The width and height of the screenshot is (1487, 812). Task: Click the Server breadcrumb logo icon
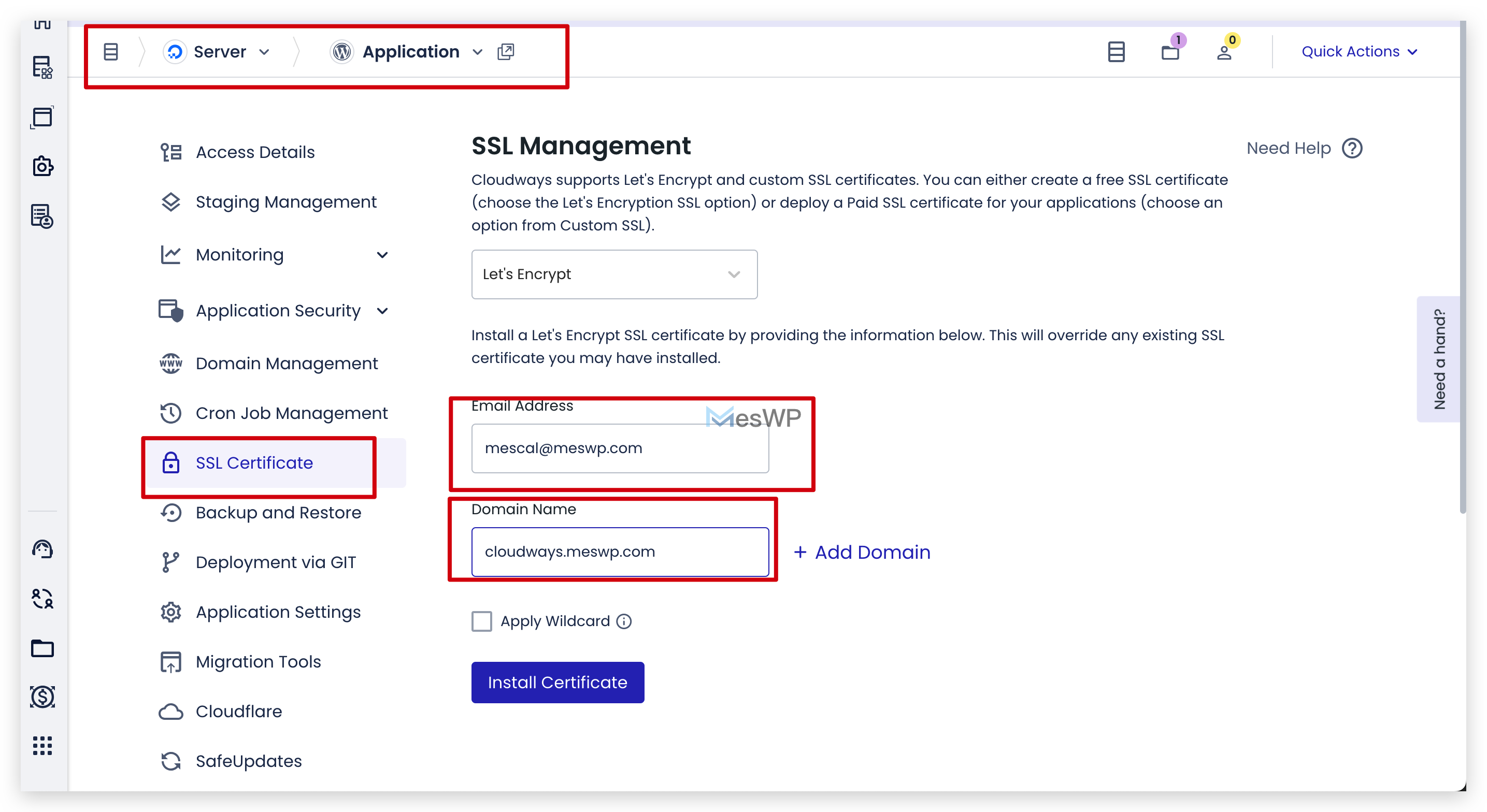[175, 52]
